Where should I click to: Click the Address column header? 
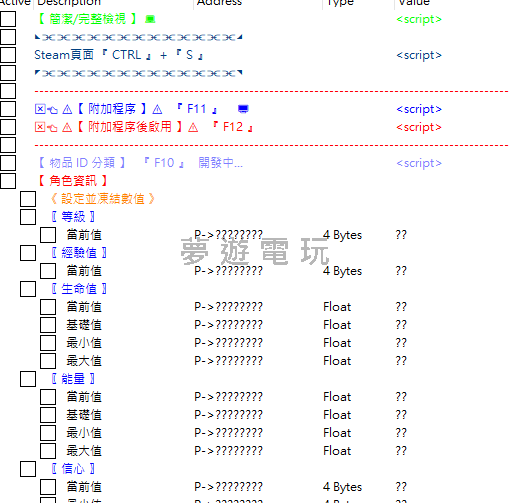coord(219,3)
